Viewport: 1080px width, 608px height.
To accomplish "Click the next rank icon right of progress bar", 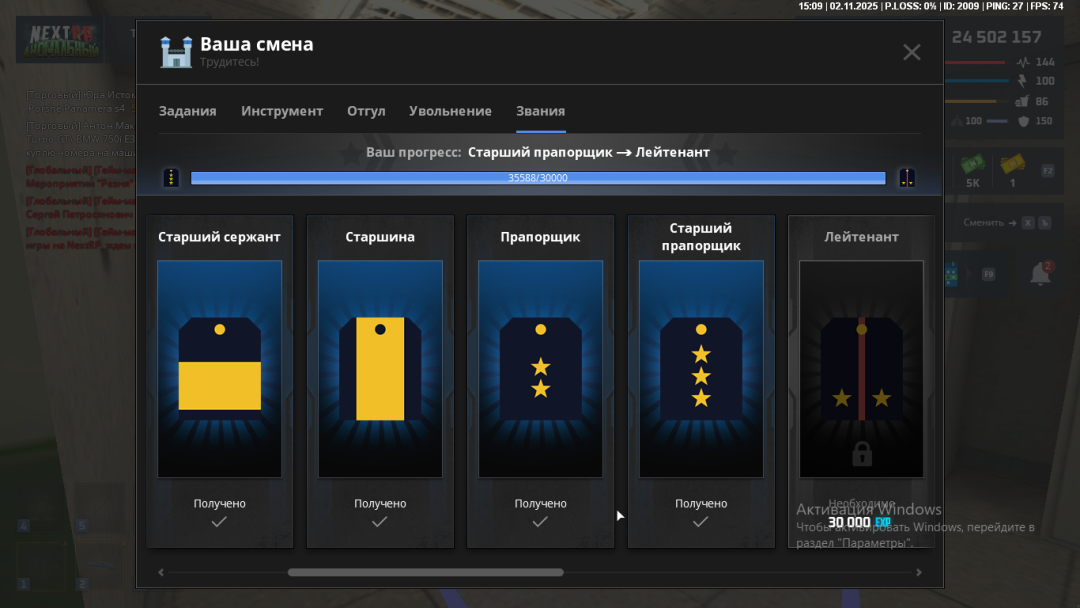I will pos(907,177).
